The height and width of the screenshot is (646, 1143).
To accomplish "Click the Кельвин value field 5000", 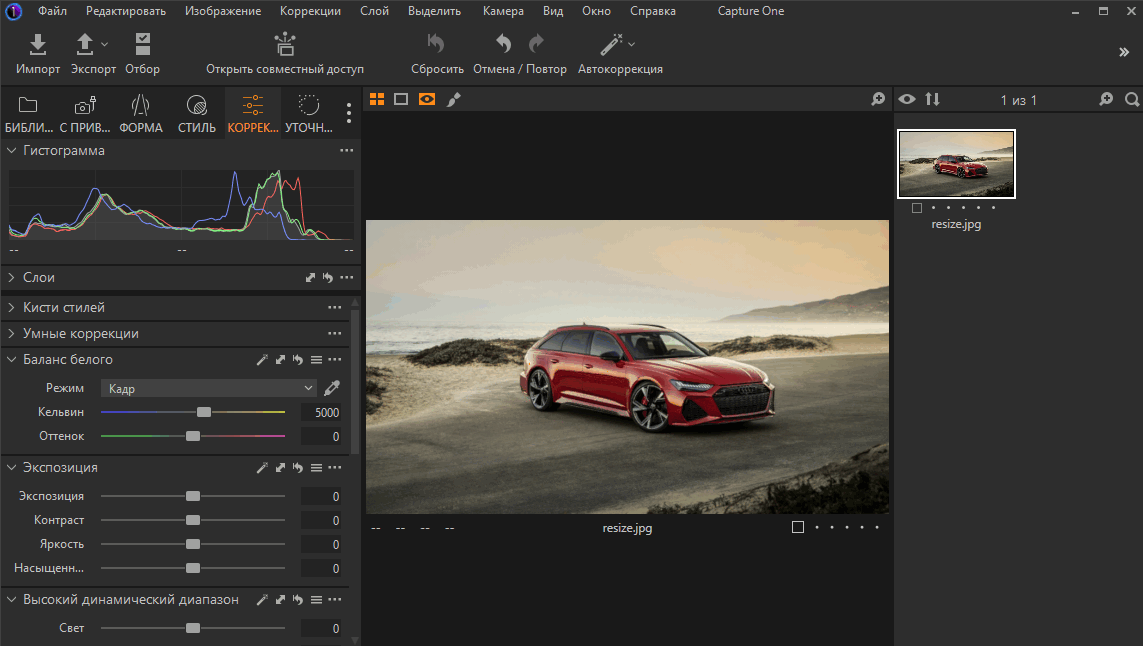I will [321, 413].
